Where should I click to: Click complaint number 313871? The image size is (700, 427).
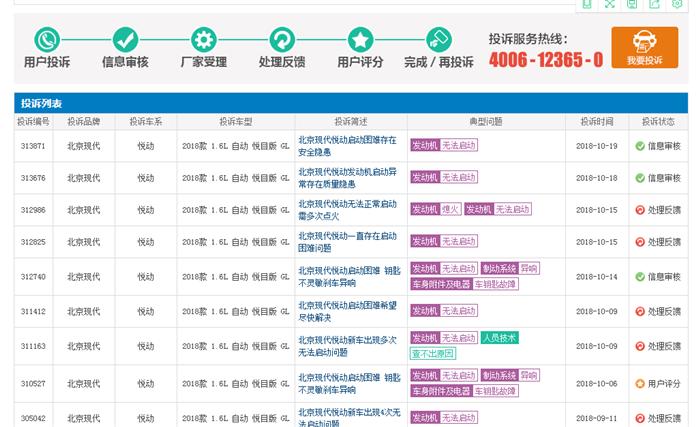[33, 146]
